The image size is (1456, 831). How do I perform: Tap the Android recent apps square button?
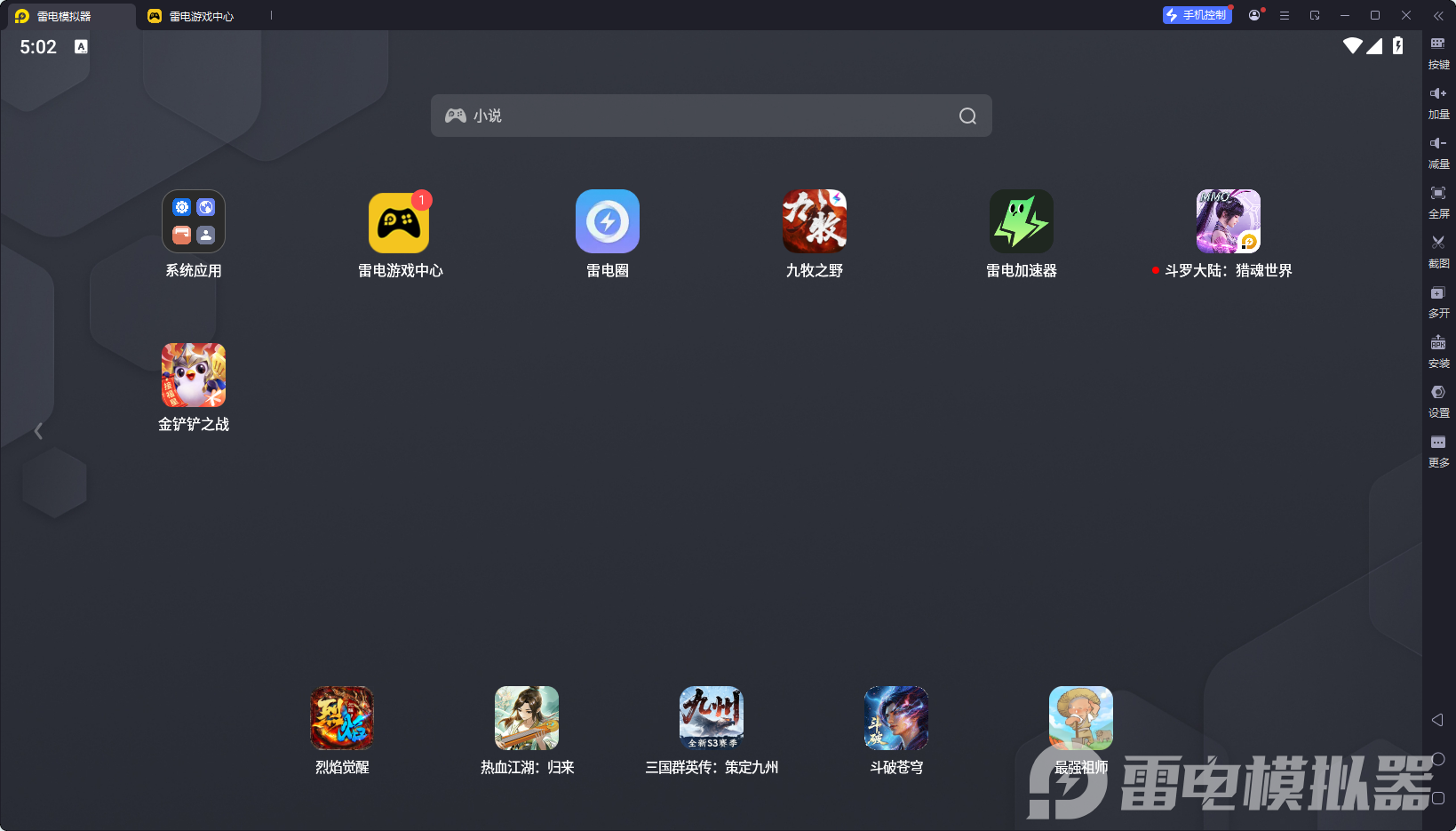point(1438,798)
